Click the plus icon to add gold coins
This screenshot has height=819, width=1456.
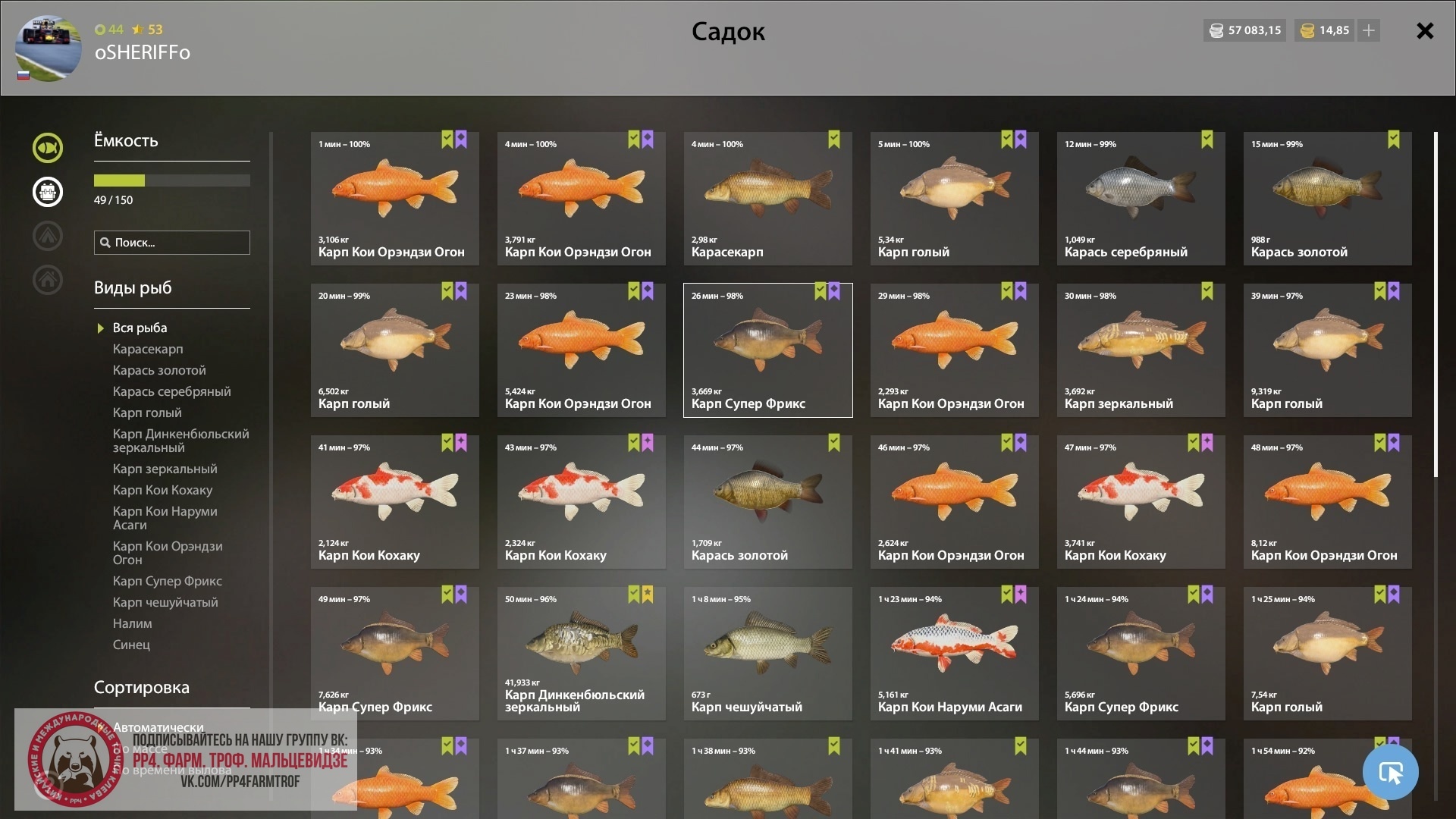click(x=1368, y=30)
